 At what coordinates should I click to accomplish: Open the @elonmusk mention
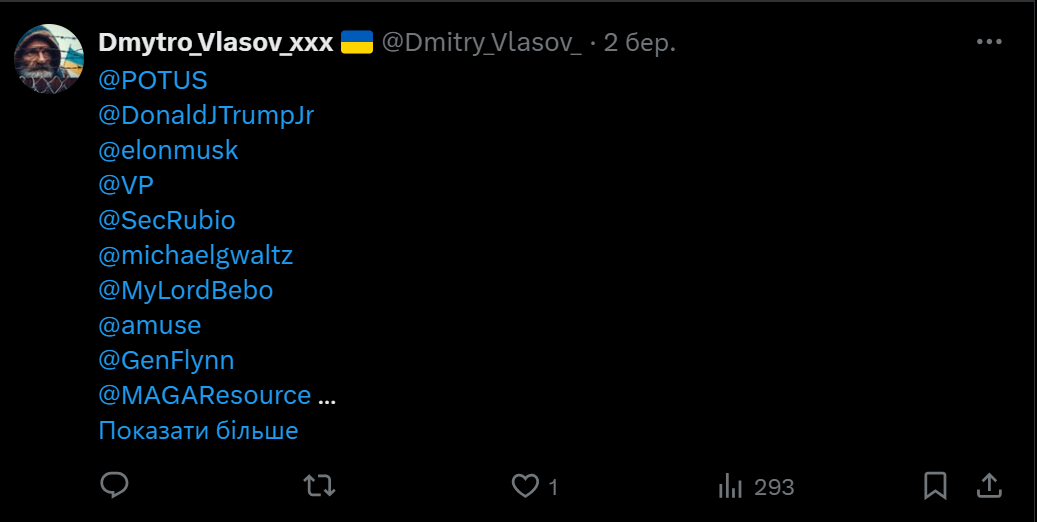(168, 150)
